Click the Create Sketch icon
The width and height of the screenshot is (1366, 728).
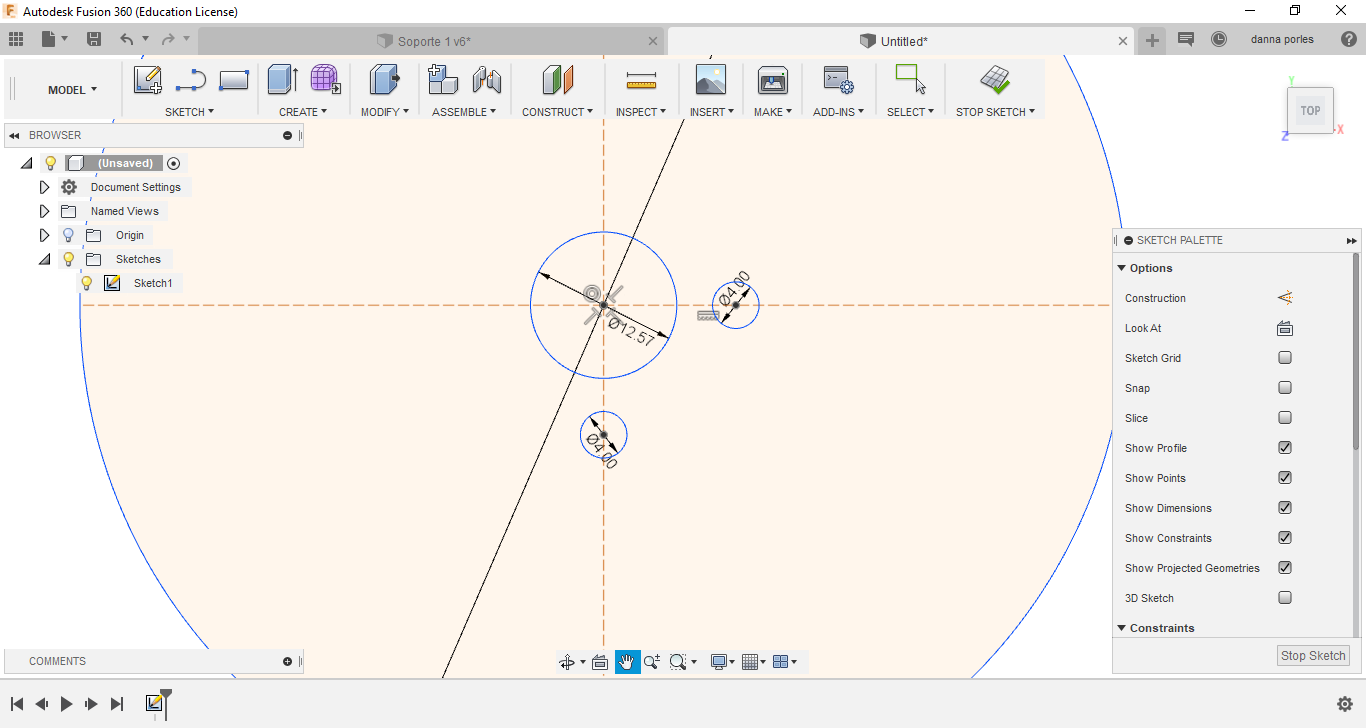tap(148, 80)
